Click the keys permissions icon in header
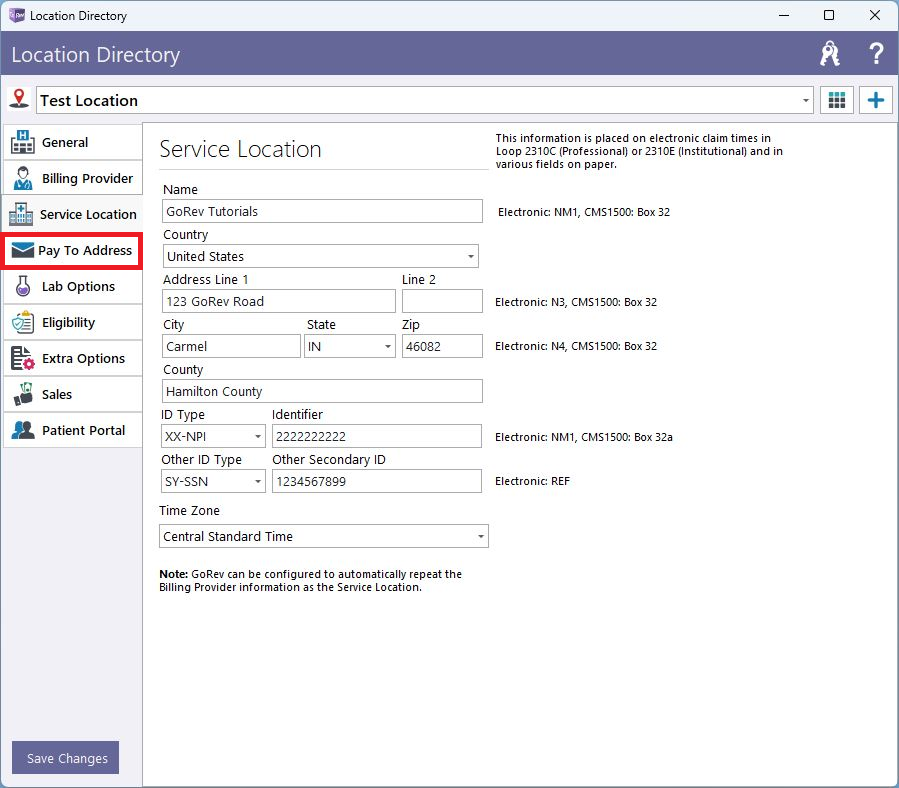 point(830,54)
